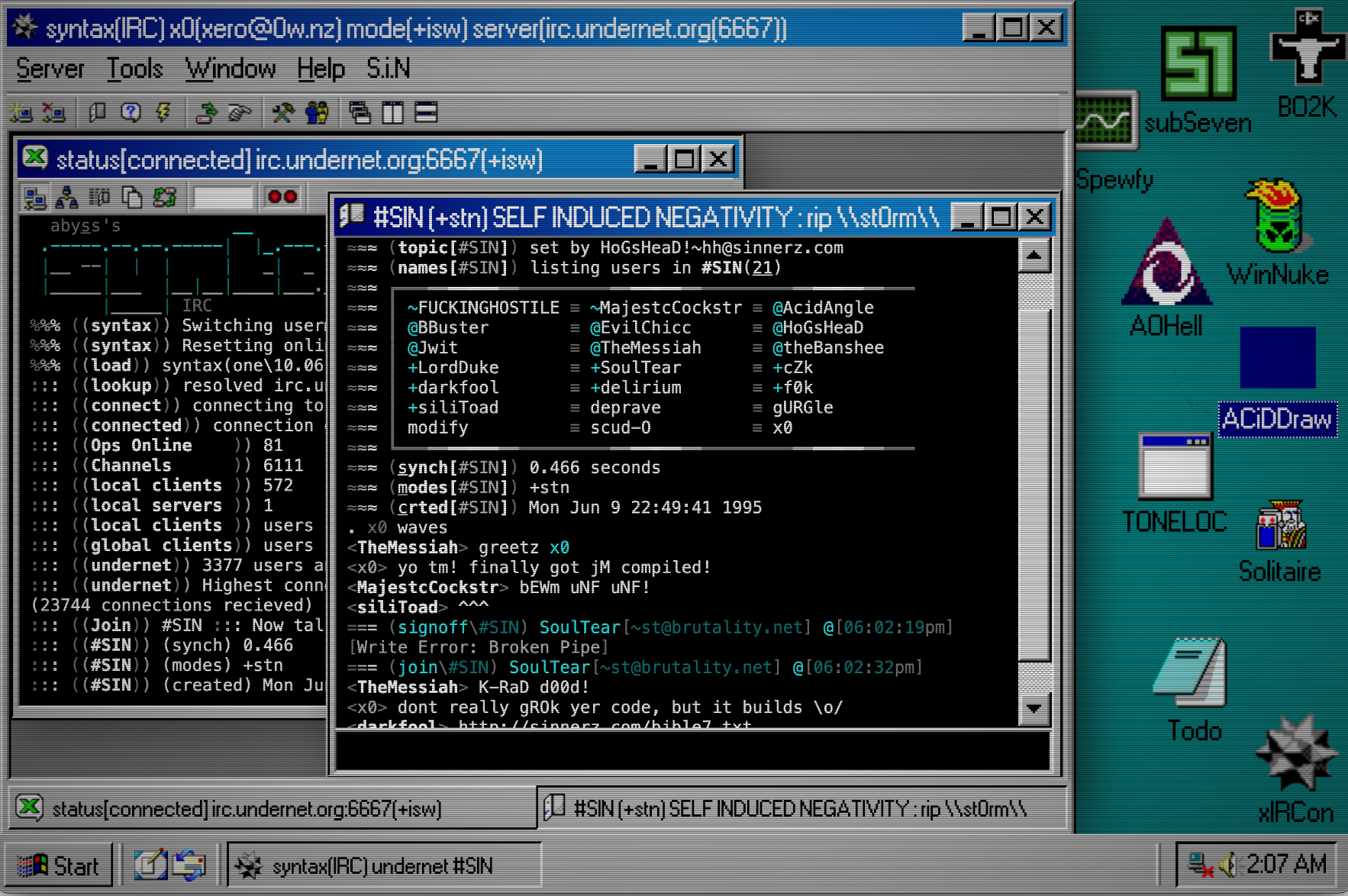
Task: Click the copy pages icon in status toolbar
Action: coord(133,198)
